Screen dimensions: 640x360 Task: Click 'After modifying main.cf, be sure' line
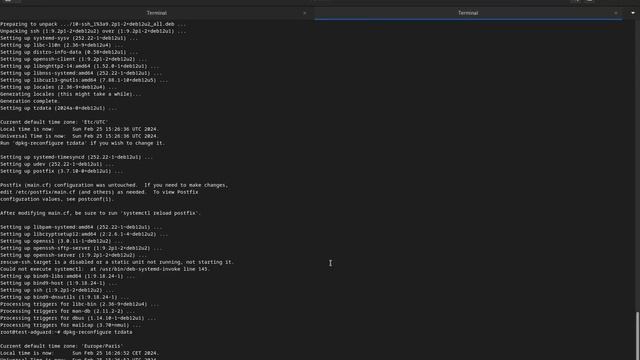[100, 213]
